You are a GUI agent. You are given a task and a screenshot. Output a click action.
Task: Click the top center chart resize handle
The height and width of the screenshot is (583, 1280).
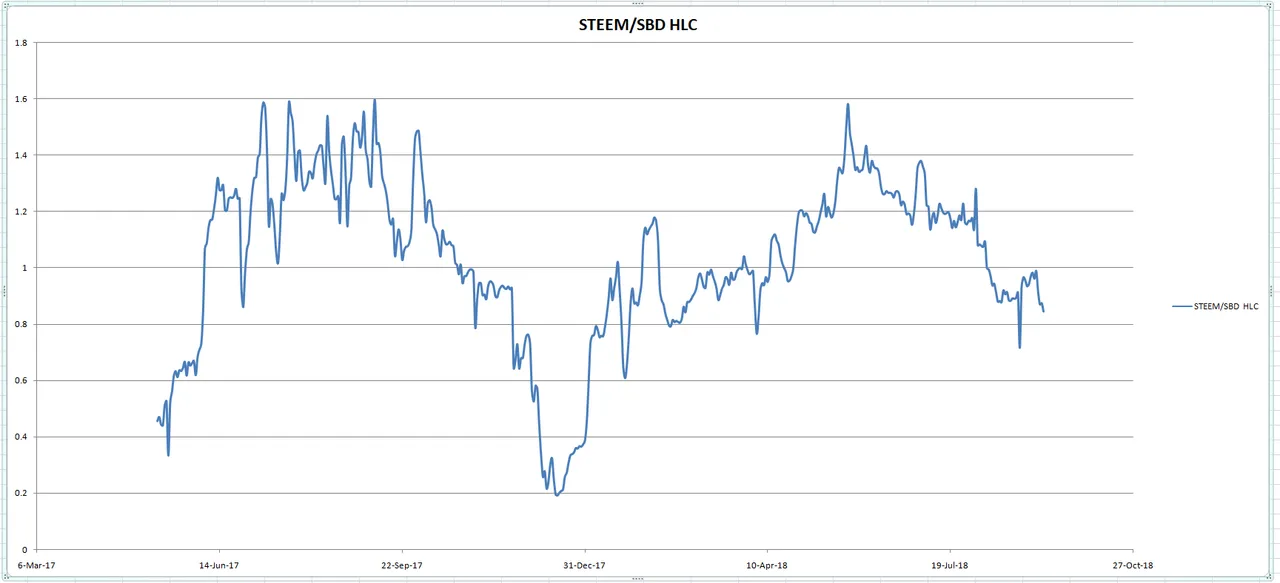(639, 4)
